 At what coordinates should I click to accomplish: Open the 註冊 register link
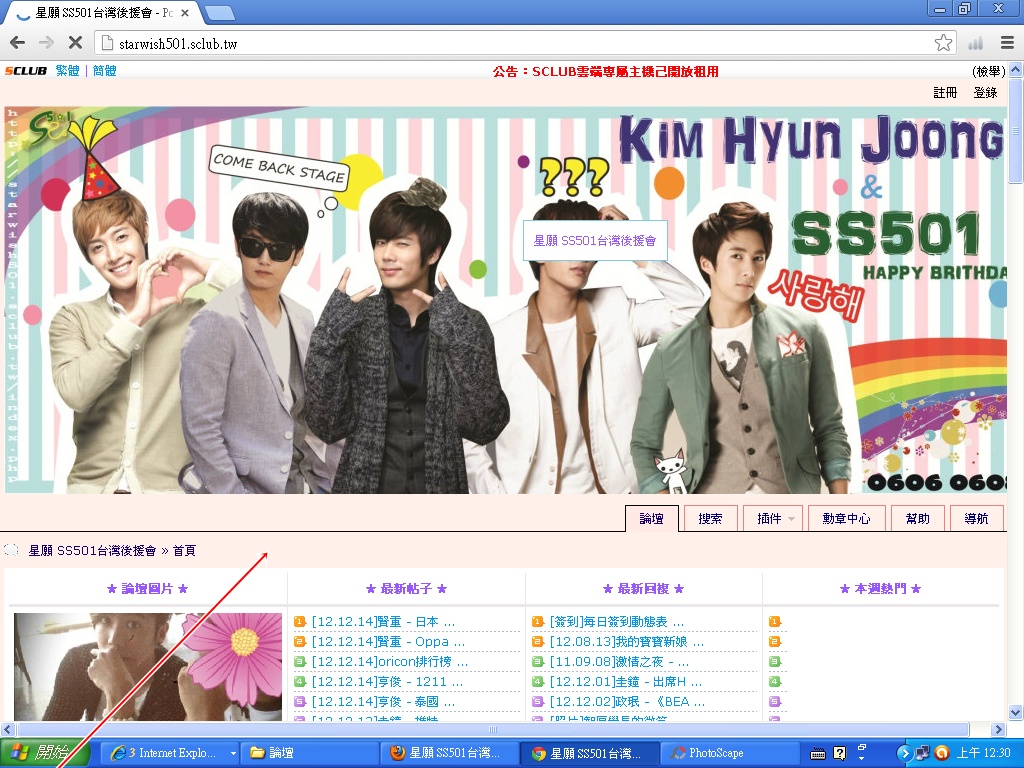pos(945,93)
